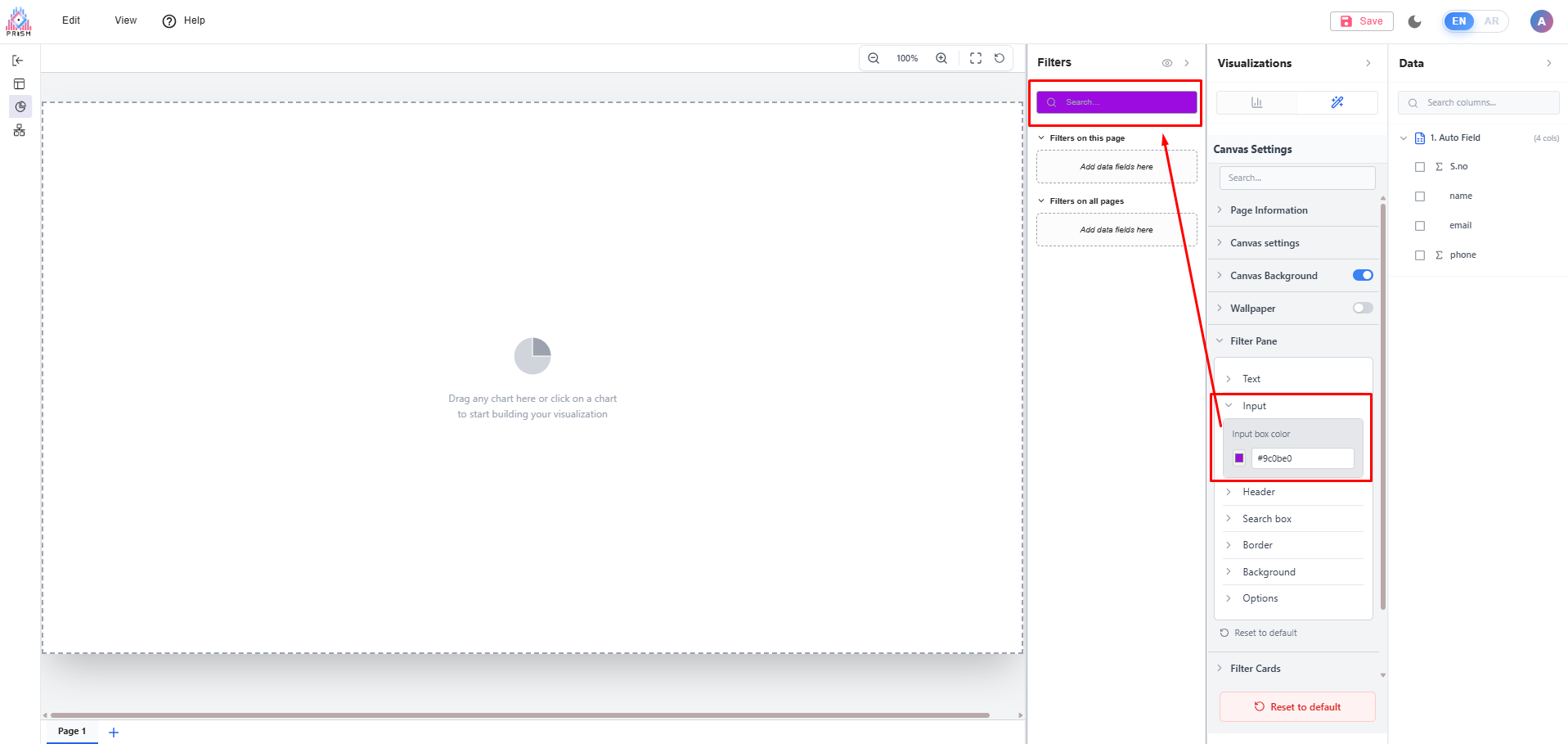The height and width of the screenshot is (744, 1568).
Task: Click the Save button
Action: 1362,21
